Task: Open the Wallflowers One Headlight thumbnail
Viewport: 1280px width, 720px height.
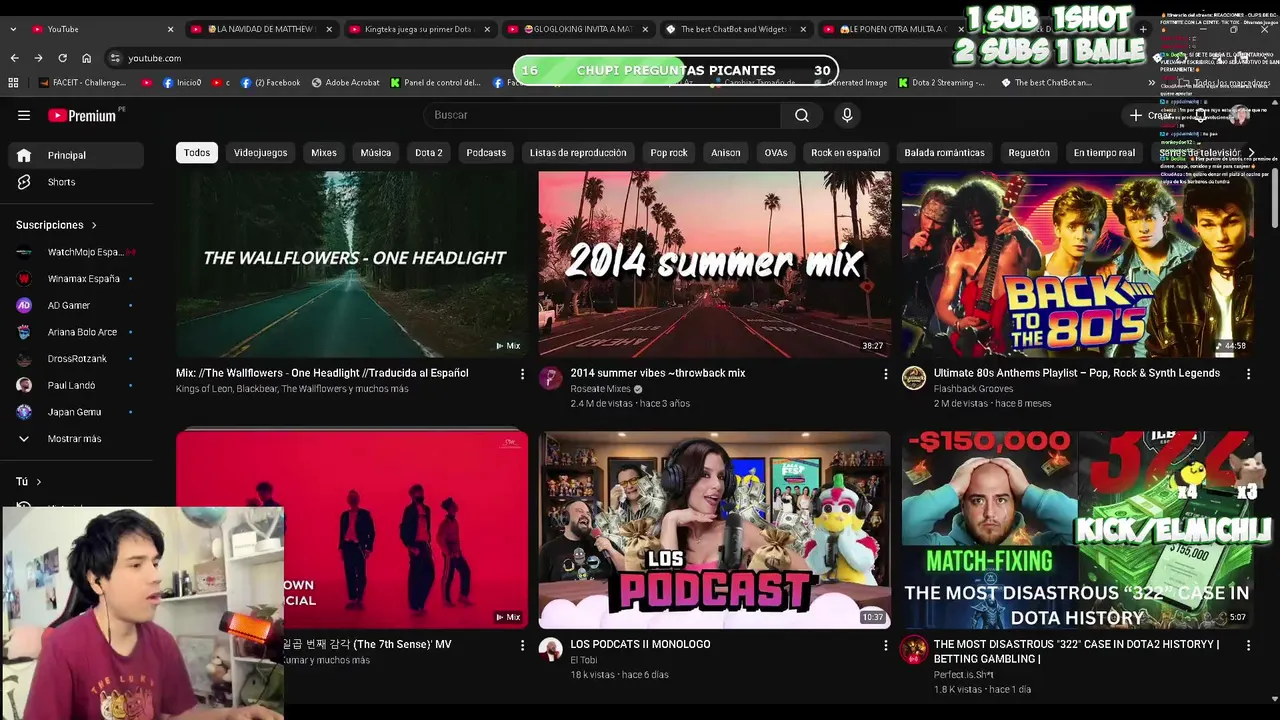Action: point(352,264)
